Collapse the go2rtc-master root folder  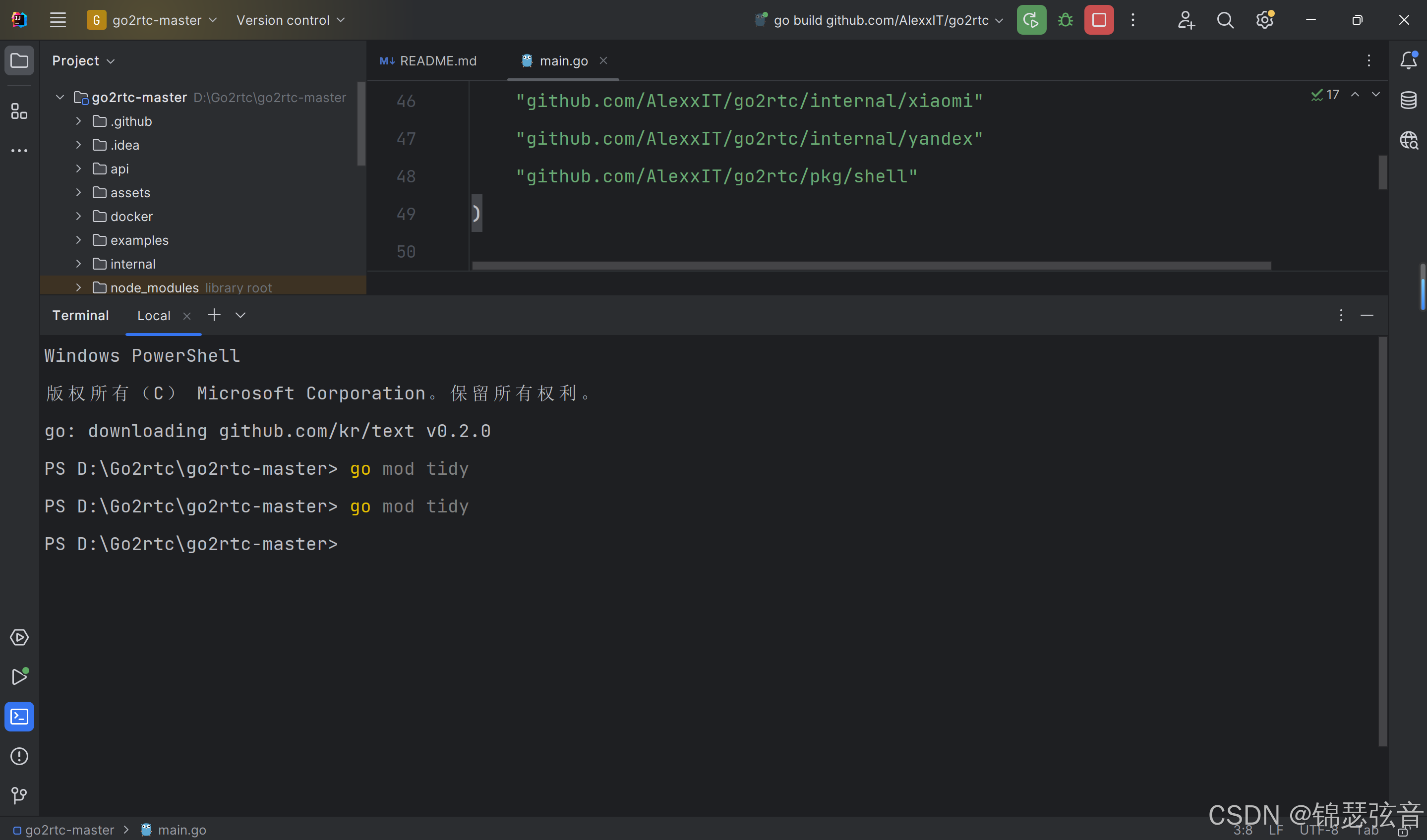pos(60,97)
